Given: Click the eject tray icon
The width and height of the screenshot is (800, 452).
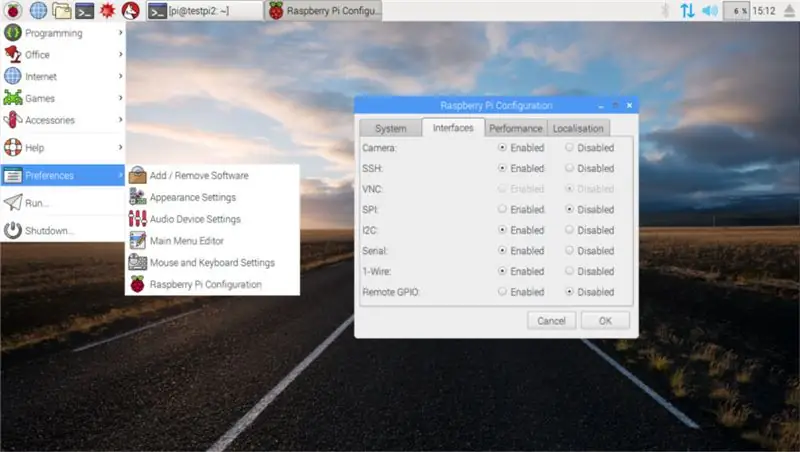Looking at the screenshot, I should [789, 10].
